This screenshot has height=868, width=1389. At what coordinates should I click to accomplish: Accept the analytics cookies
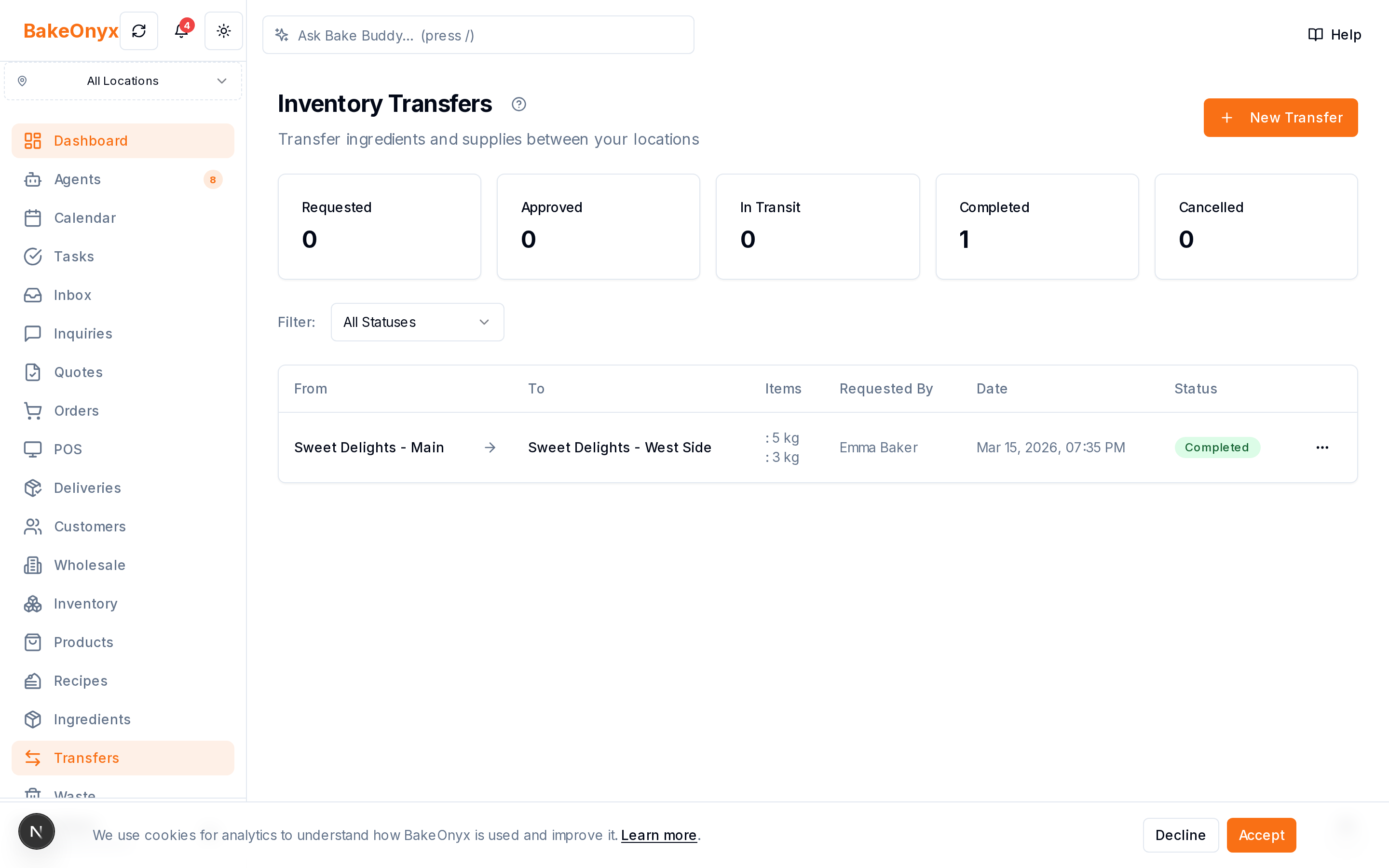1261,835
